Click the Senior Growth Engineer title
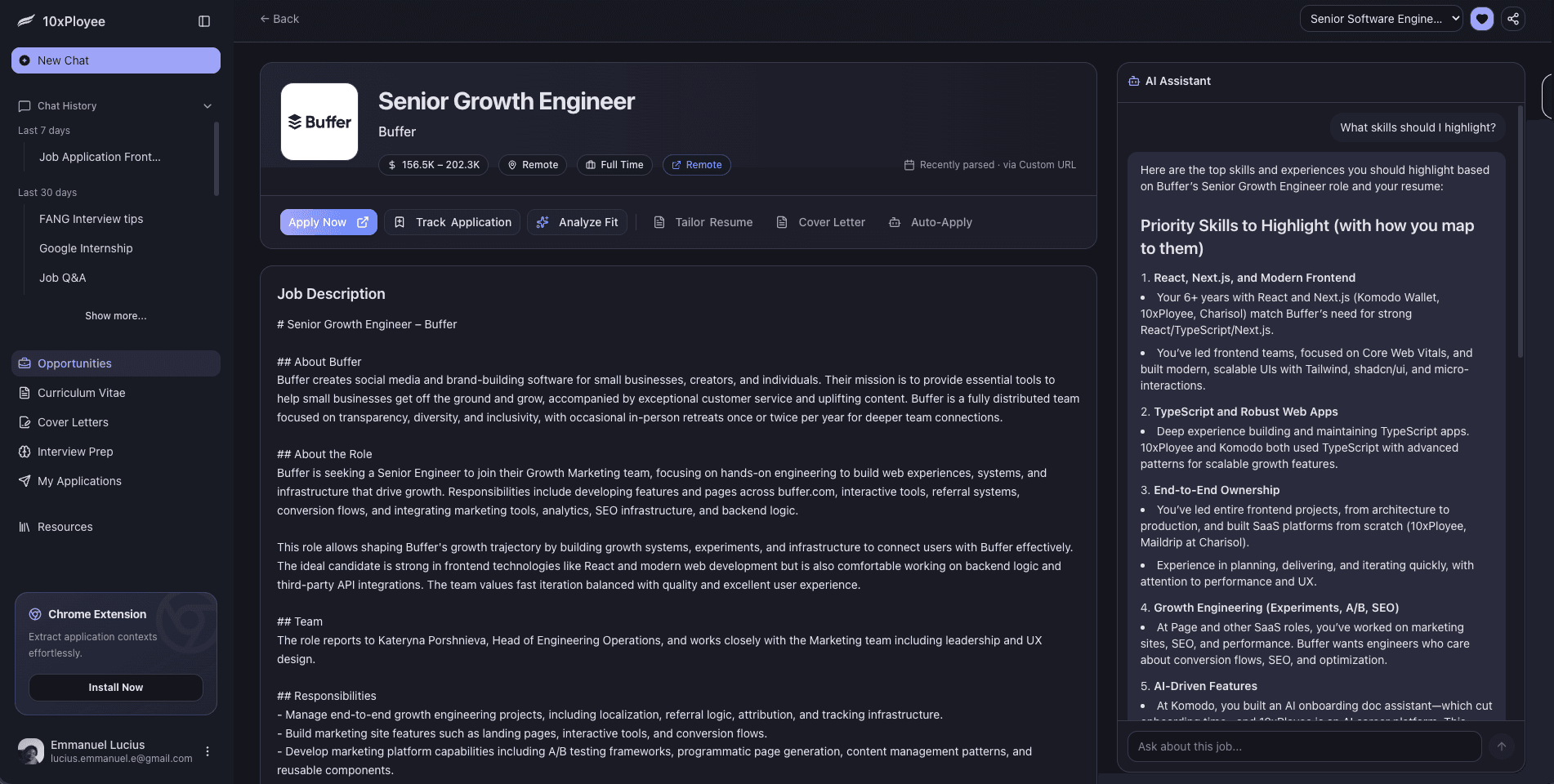Screen dimensions: 1554x784 [507, 101]
